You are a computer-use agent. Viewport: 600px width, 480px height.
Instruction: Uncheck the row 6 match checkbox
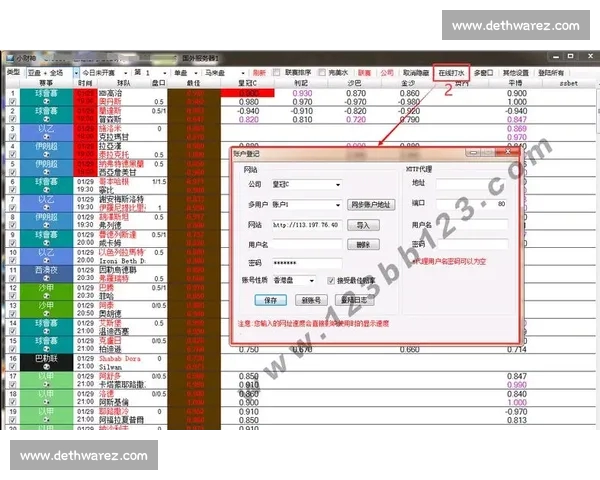pyautogui.click(x=13, y=190)
